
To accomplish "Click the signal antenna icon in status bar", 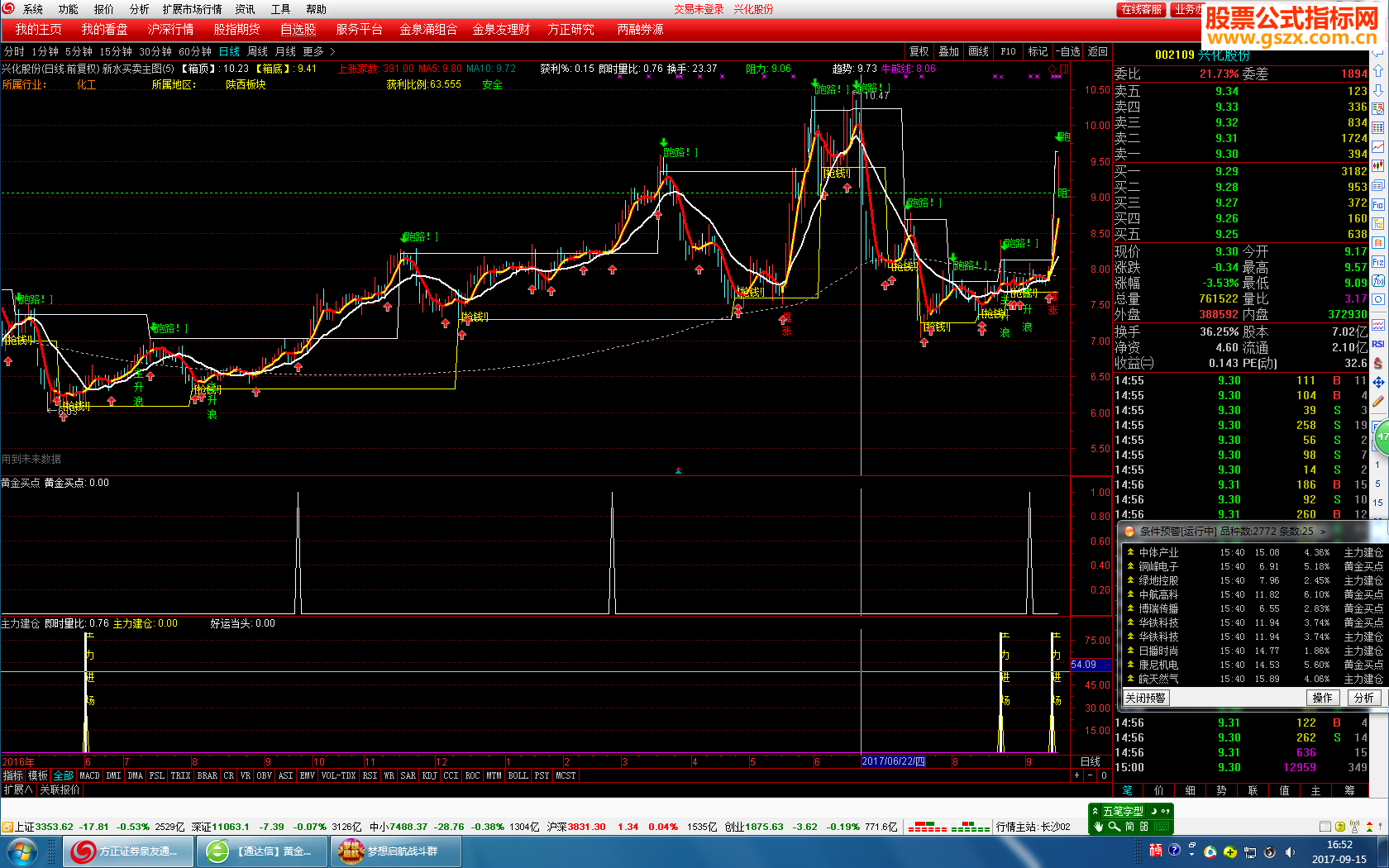I will (x=1354, y=827).
